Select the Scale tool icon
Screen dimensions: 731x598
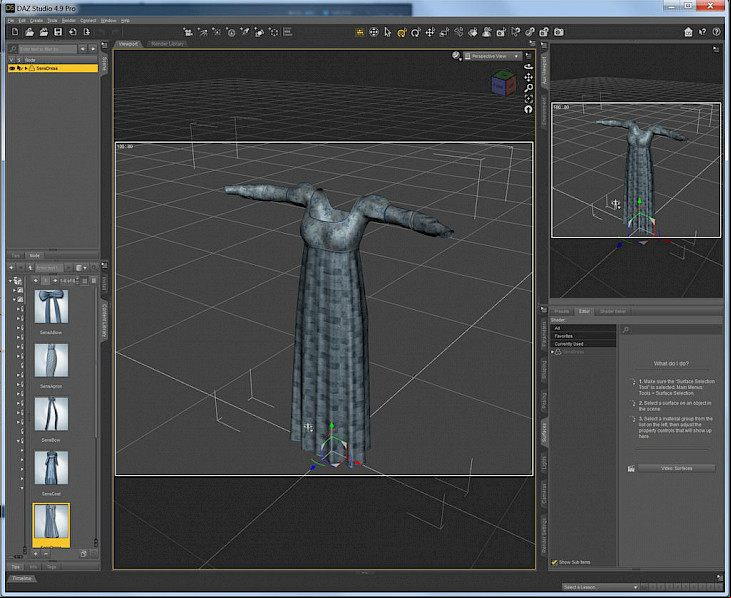444,32
